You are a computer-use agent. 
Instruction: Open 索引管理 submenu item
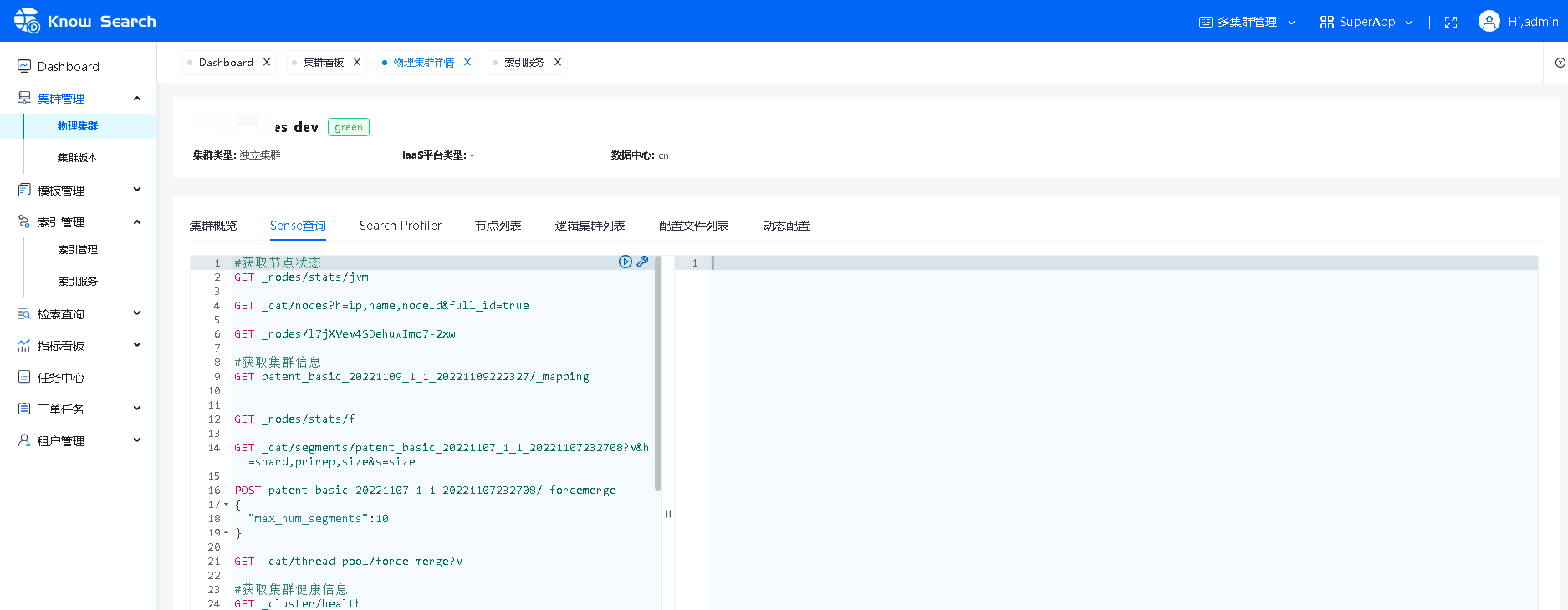pos(78,250)
